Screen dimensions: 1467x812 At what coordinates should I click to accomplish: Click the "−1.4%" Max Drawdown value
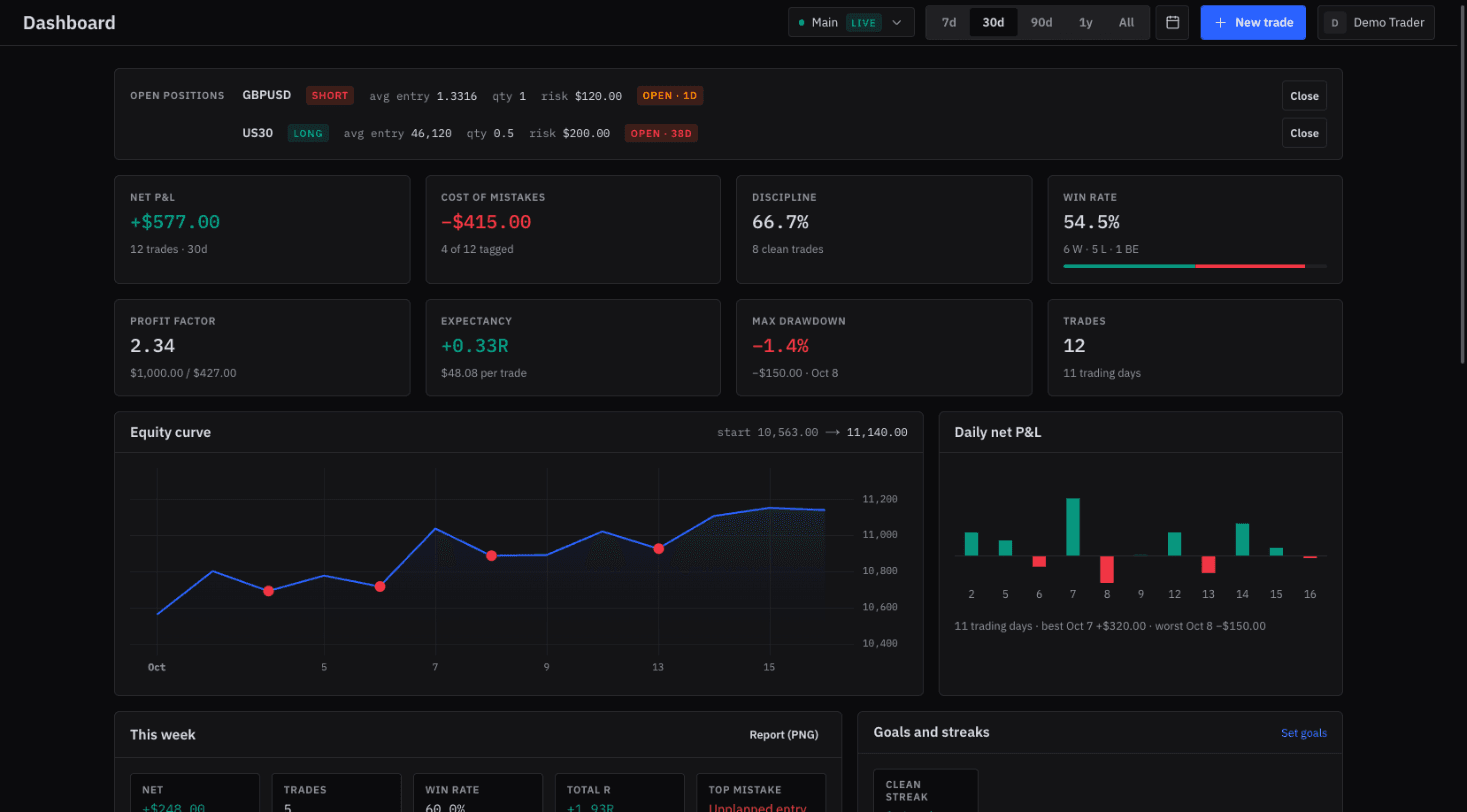(780, 346)
